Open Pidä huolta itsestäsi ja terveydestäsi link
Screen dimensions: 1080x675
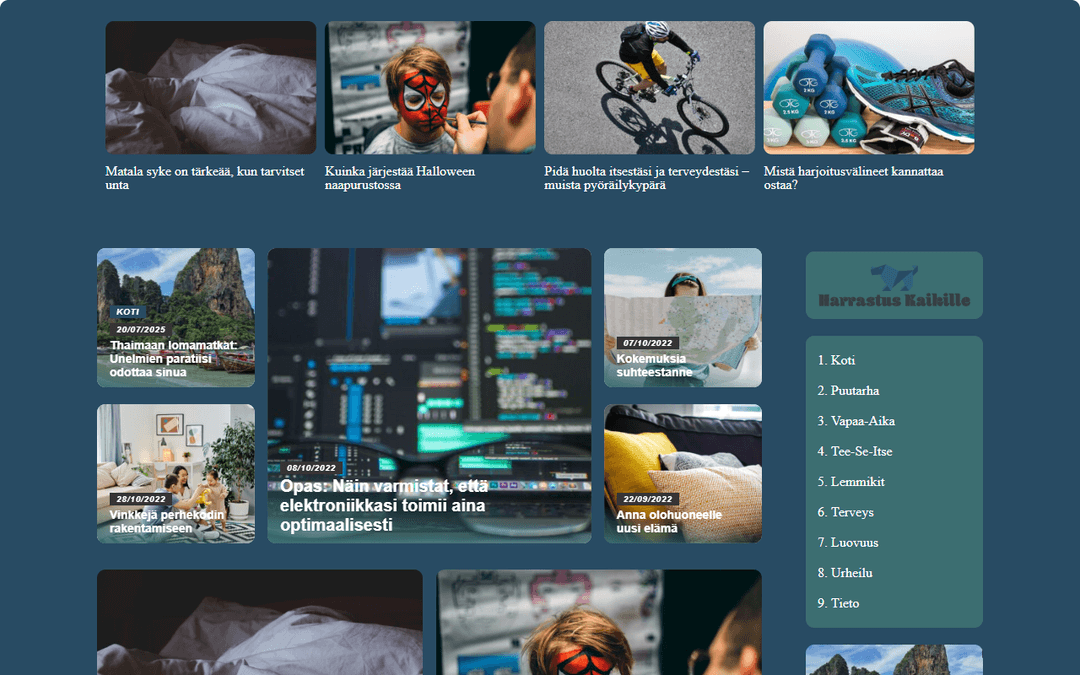646,178
